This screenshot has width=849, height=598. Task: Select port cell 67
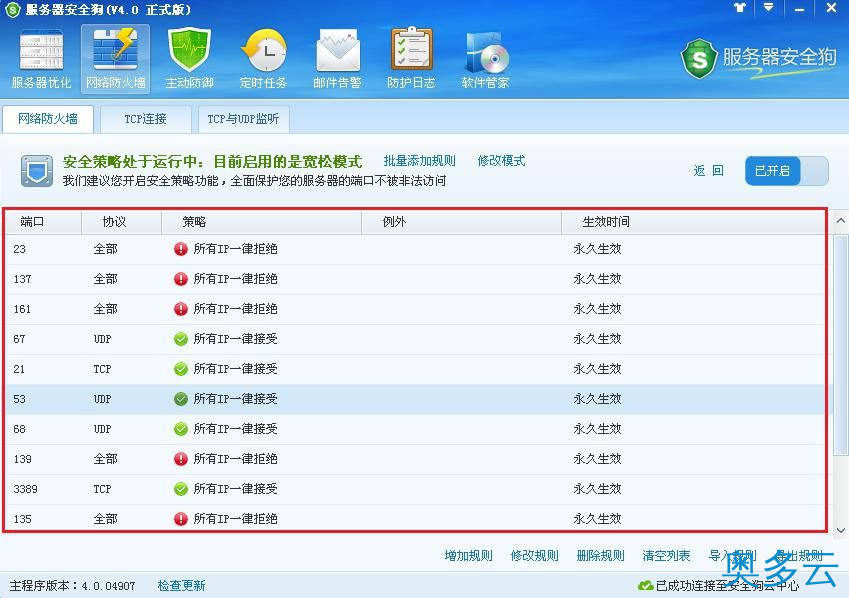click(x=19, y=339)
